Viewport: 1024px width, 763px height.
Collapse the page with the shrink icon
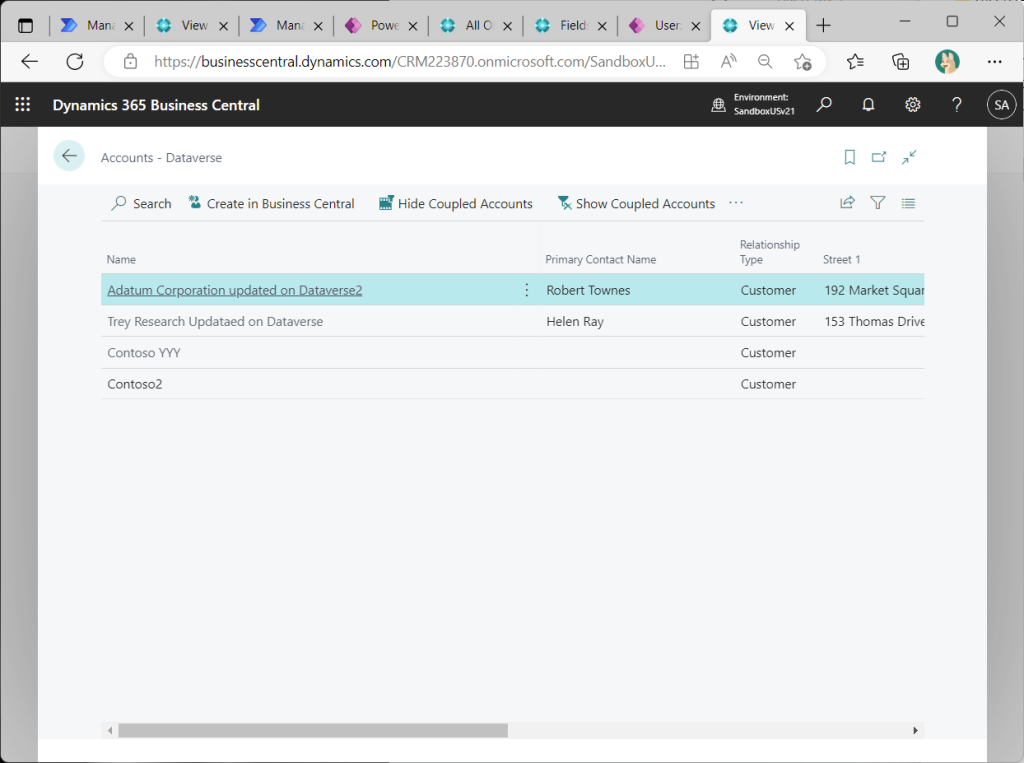909,157
